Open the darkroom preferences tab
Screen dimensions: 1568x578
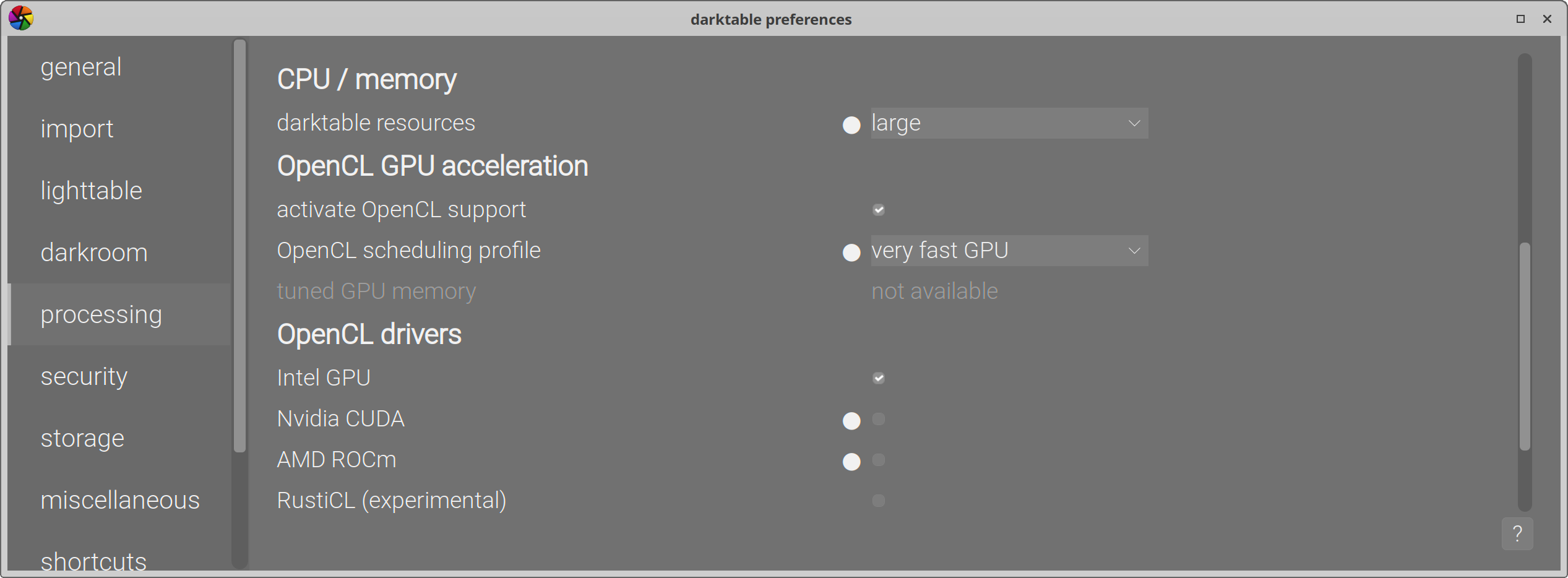[x=94, y=252]
